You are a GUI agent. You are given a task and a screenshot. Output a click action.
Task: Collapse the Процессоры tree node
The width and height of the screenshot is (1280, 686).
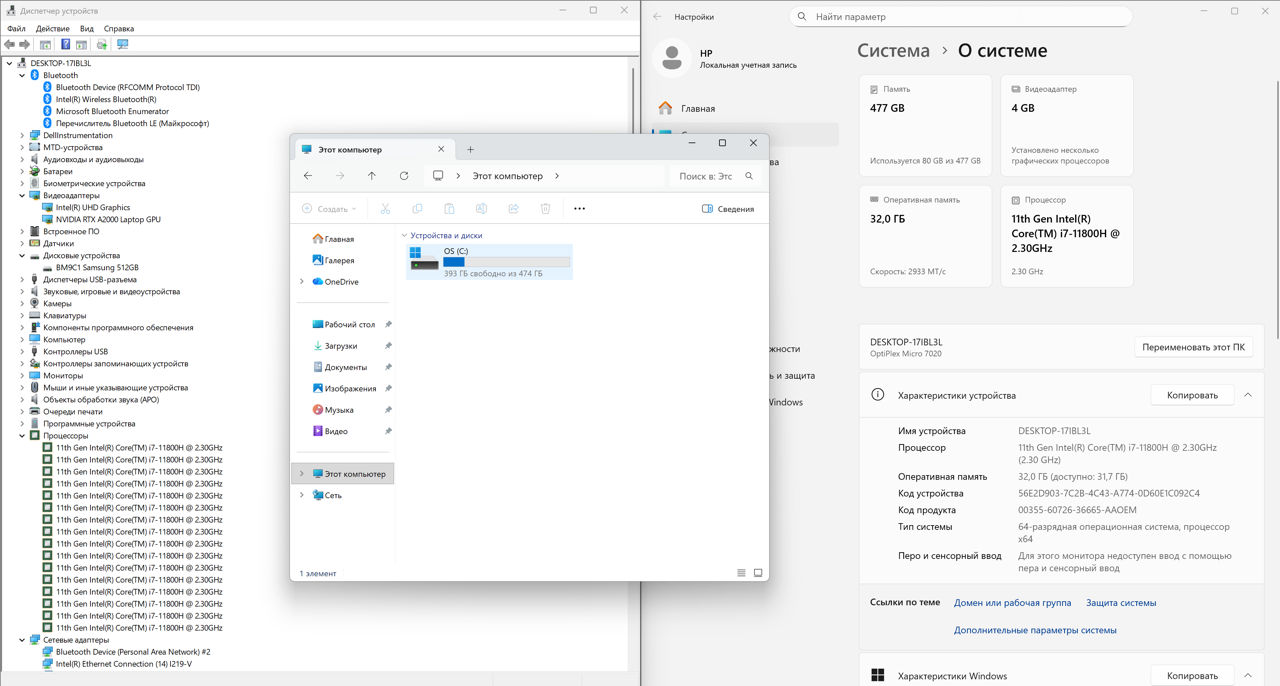[22, 436]
